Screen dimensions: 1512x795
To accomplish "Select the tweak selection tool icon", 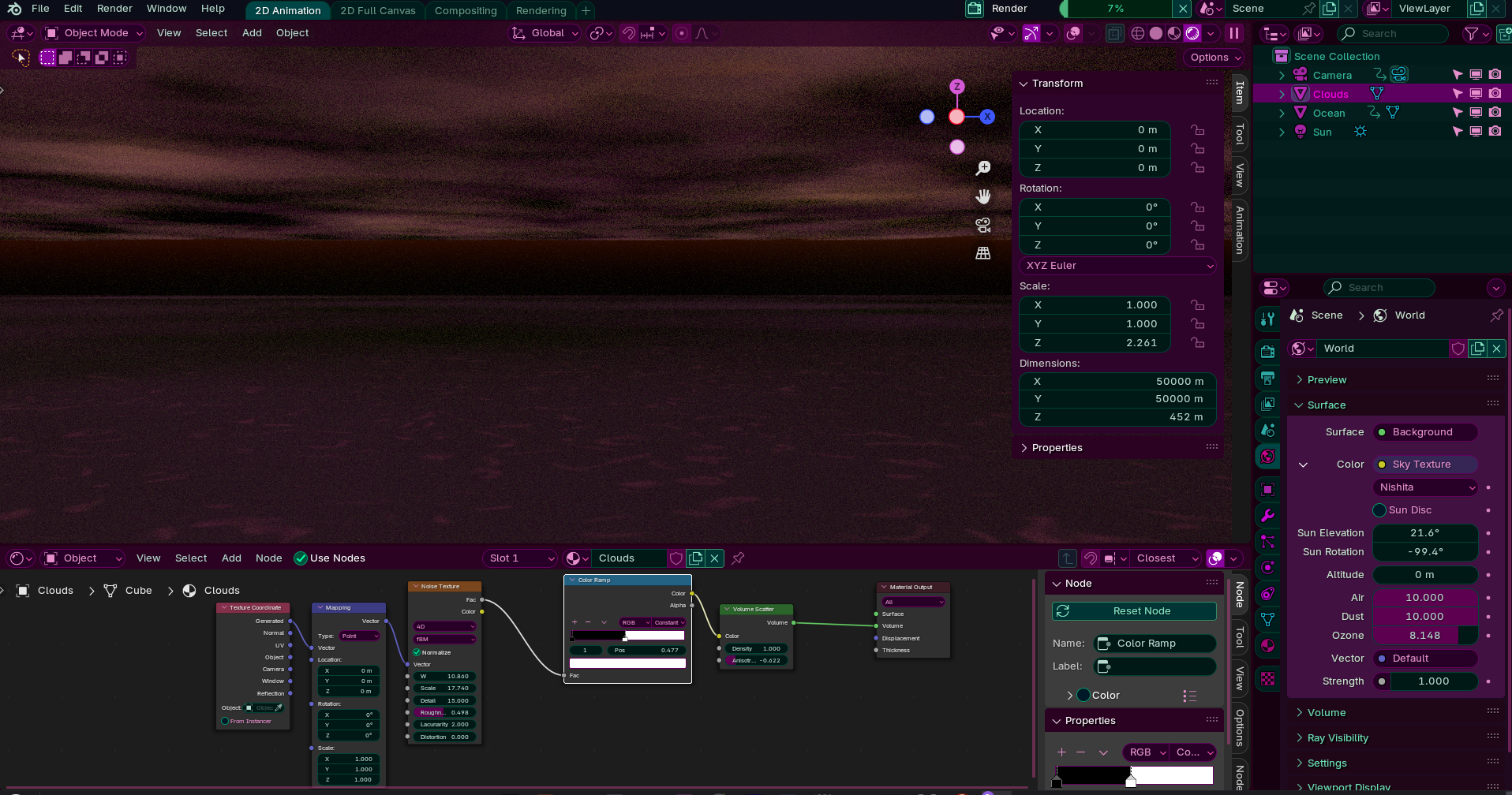I will coord(21,58).
